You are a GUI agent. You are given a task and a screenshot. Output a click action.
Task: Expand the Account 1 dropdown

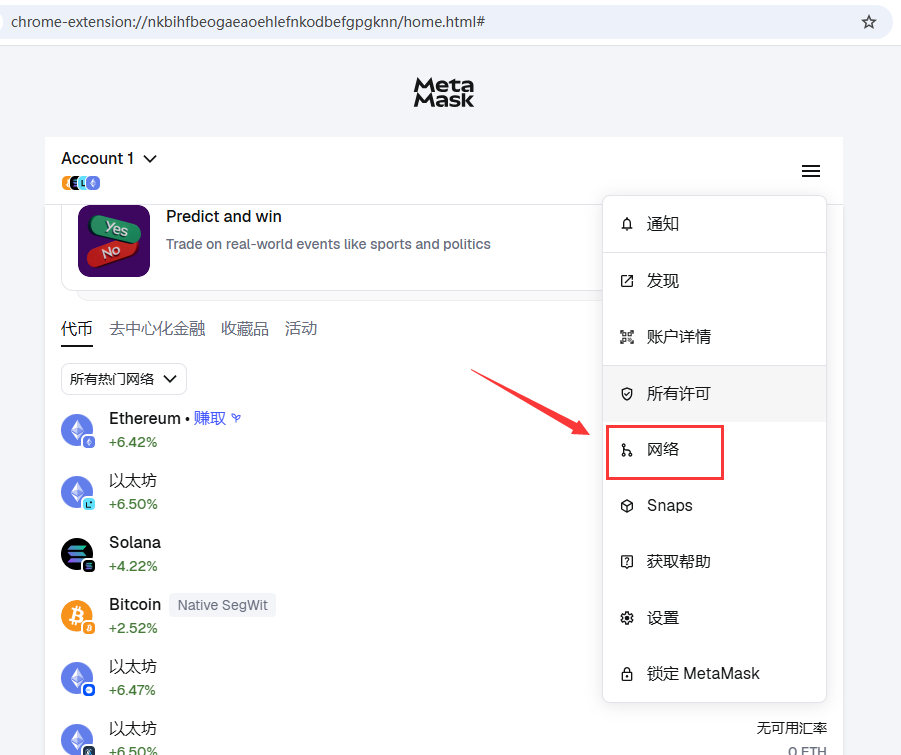[x=109, y=159]
